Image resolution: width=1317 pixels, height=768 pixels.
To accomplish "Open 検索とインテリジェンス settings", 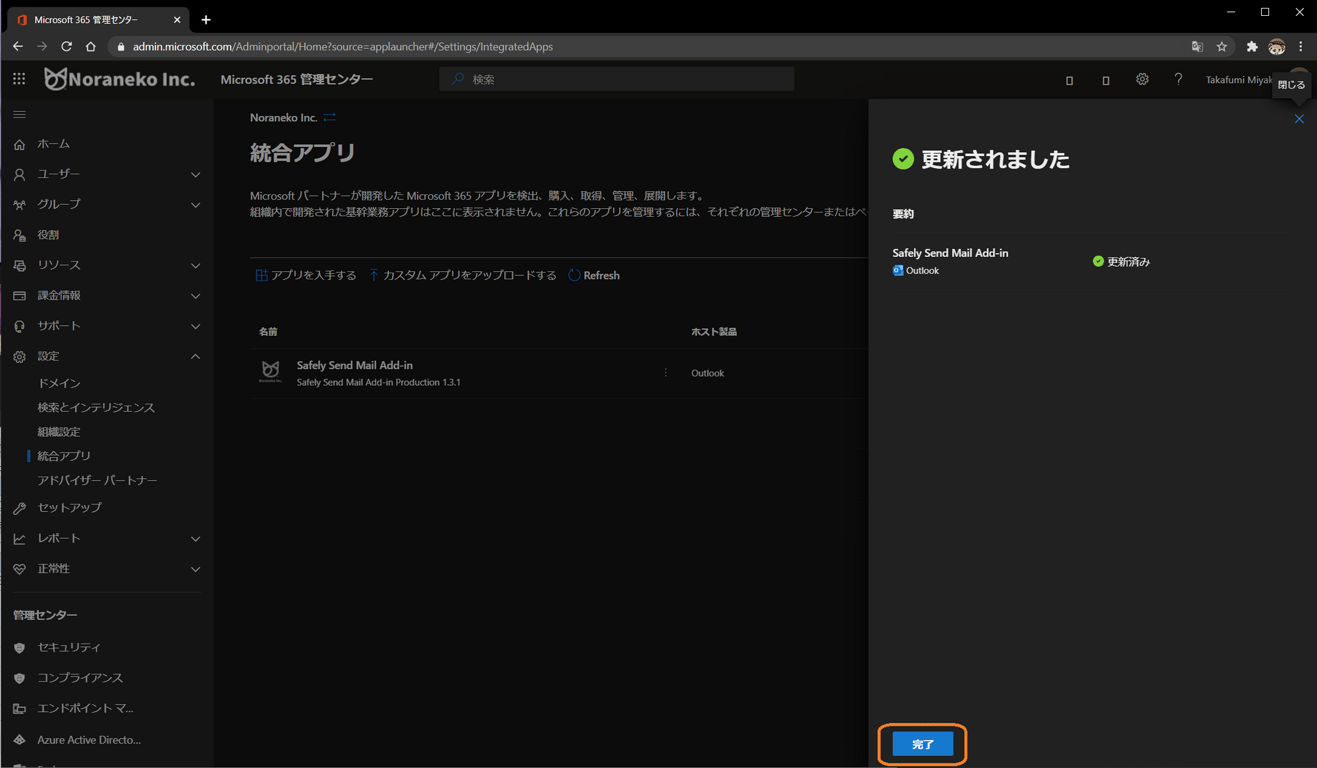I will click(x=96, y=408).
